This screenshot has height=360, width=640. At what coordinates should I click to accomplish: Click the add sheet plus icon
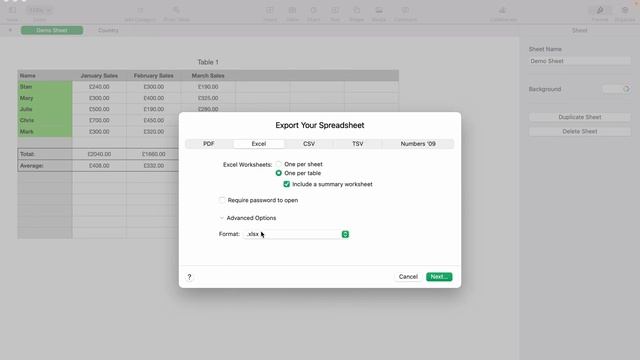click(10, 30)
